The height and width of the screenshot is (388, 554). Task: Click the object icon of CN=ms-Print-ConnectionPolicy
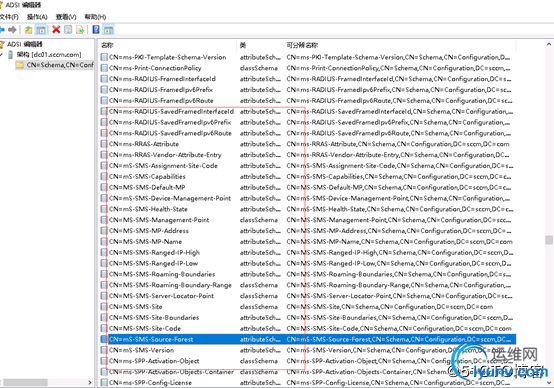pyautogui.click(x=104, y=68)
